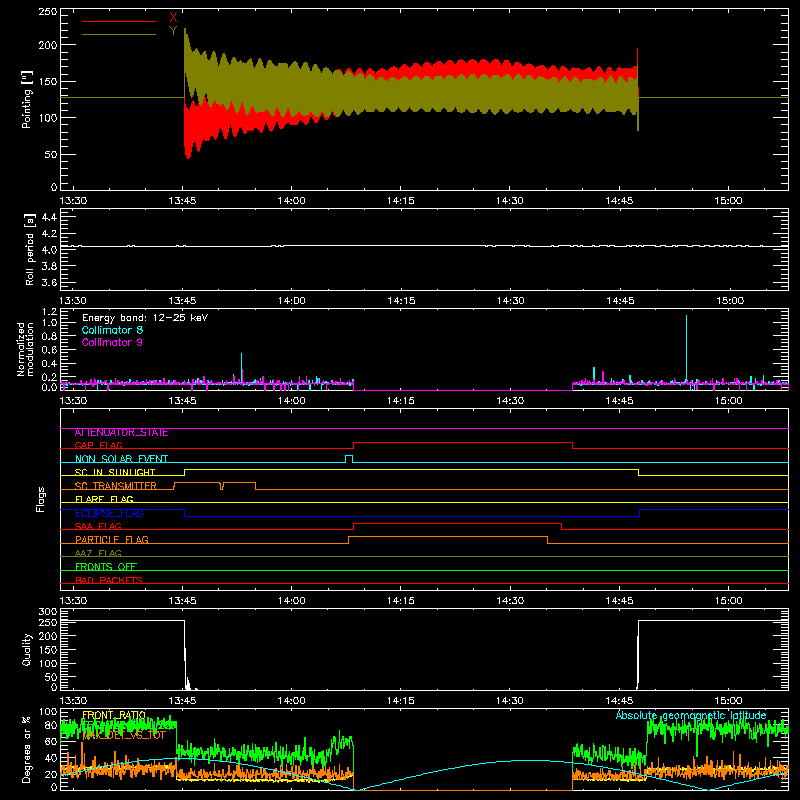This screenshot has width=800, height=800.
Task: Click the Quality axis title
Action: tap(27, 649)
